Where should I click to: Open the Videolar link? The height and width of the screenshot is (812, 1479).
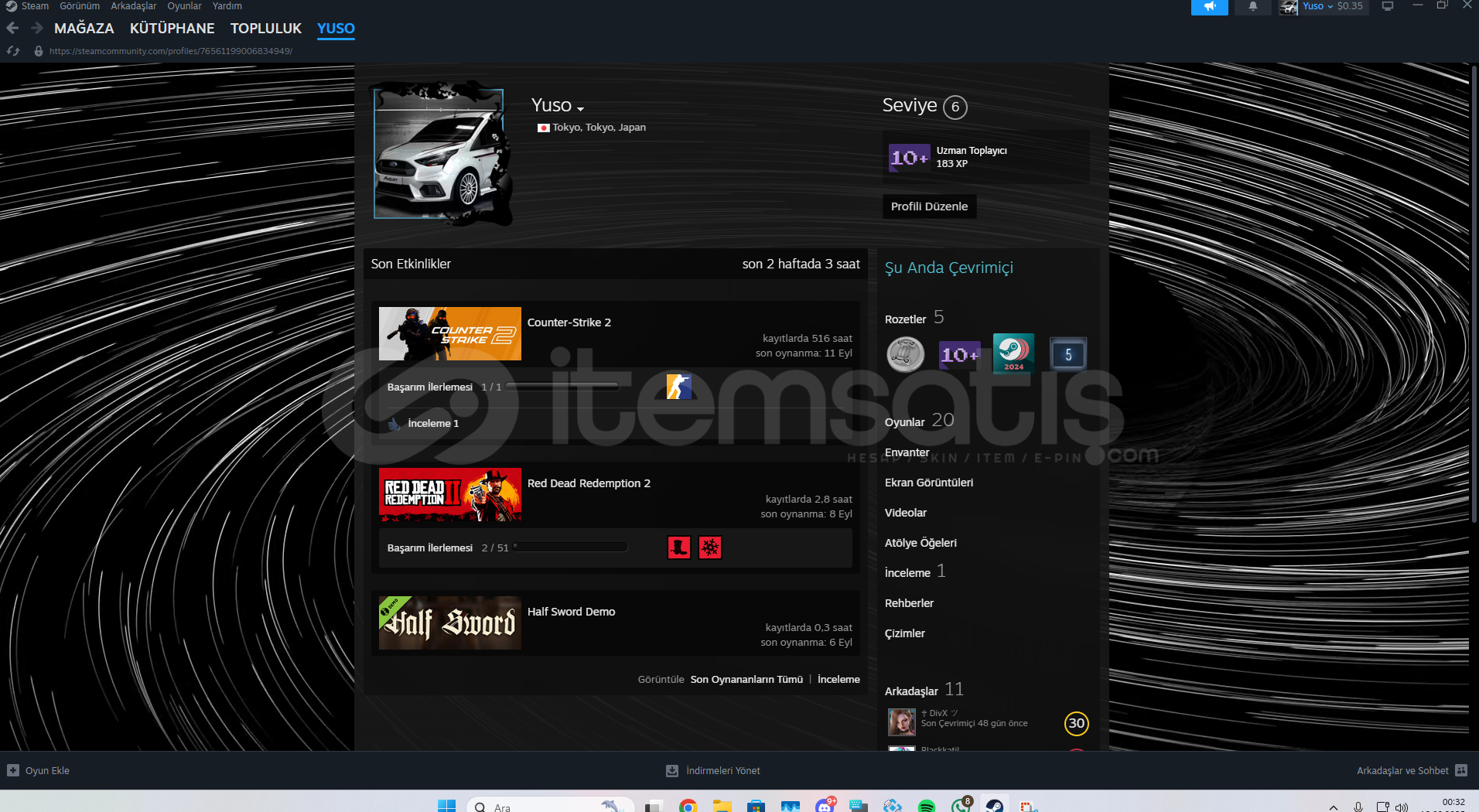pos(905,513)
